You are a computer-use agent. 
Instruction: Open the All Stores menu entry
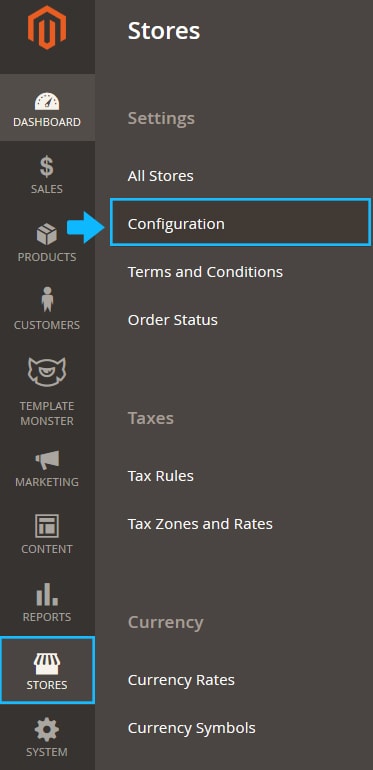click(160, 176)
